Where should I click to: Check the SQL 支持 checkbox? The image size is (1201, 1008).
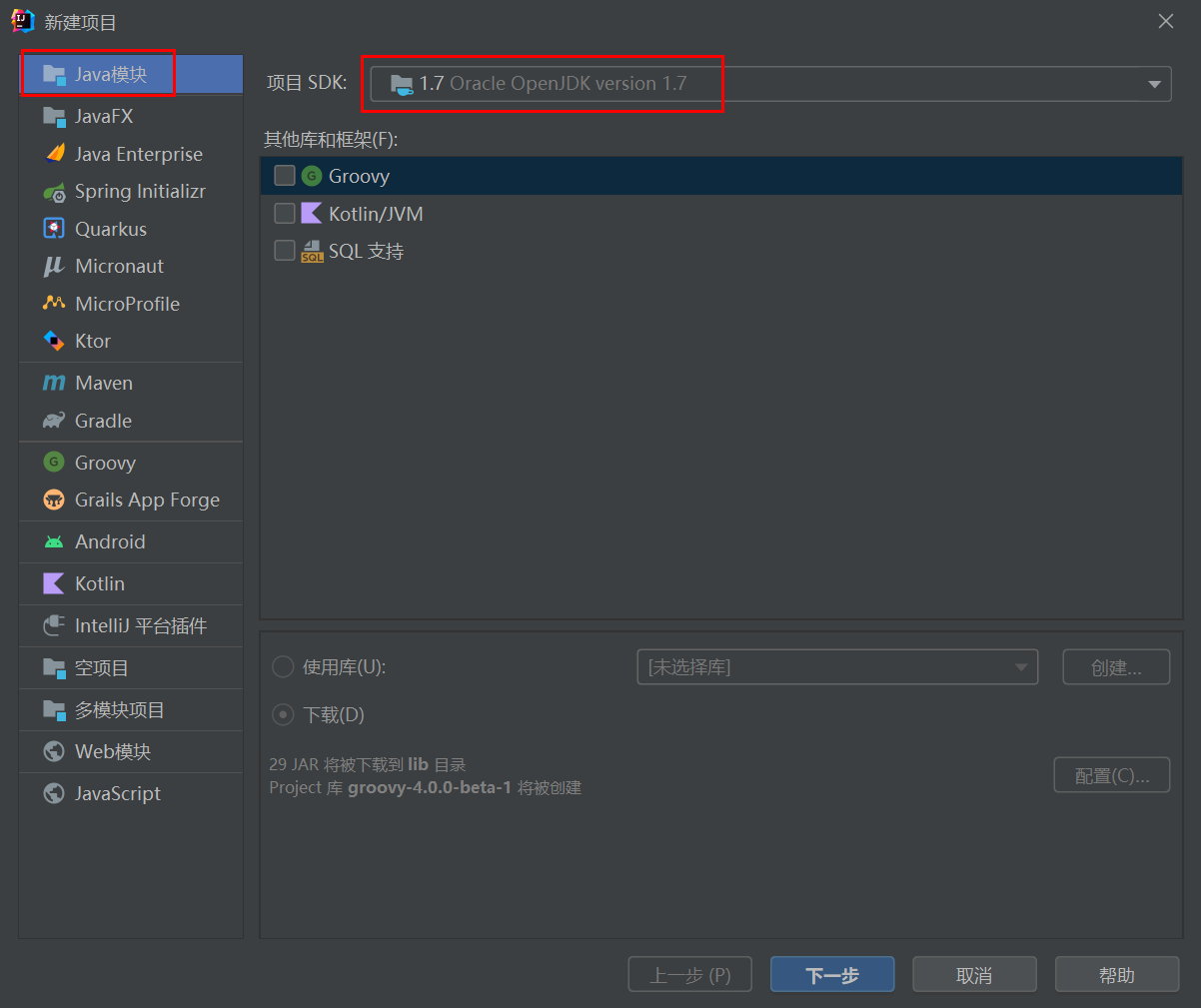tap(285, 251)
